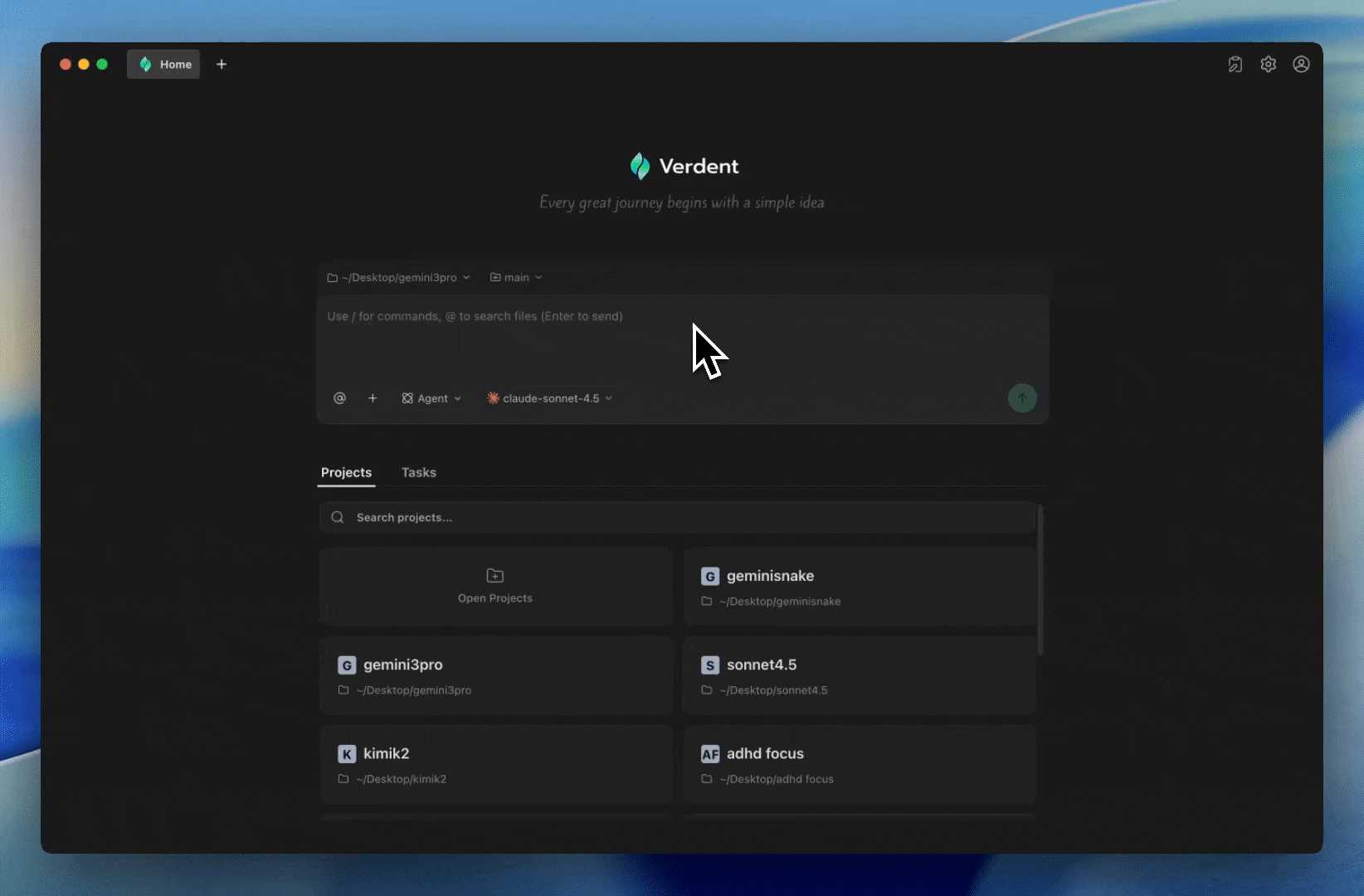Open the claude-sonnet-4.5 model dropdown
The width and height of the screenshot is (1364, 896).
550,398
